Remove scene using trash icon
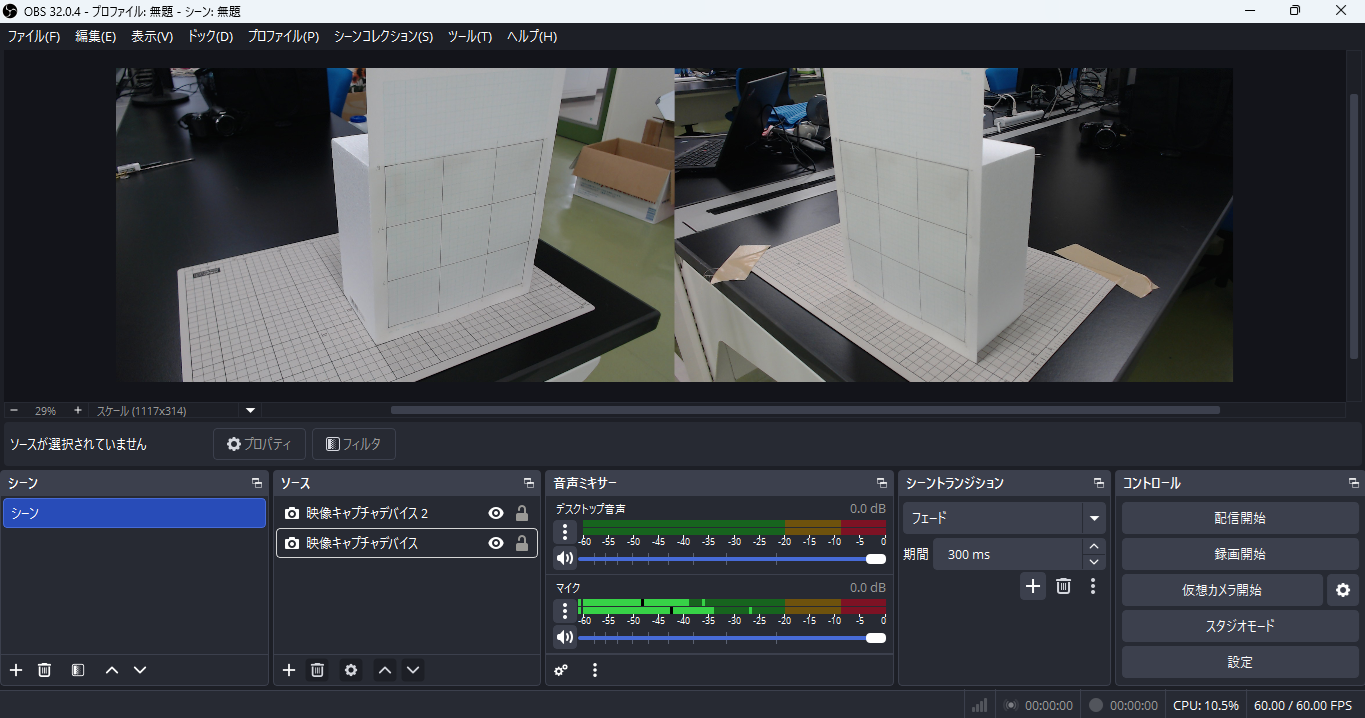 pyautogui.click(x=45, y=670)
